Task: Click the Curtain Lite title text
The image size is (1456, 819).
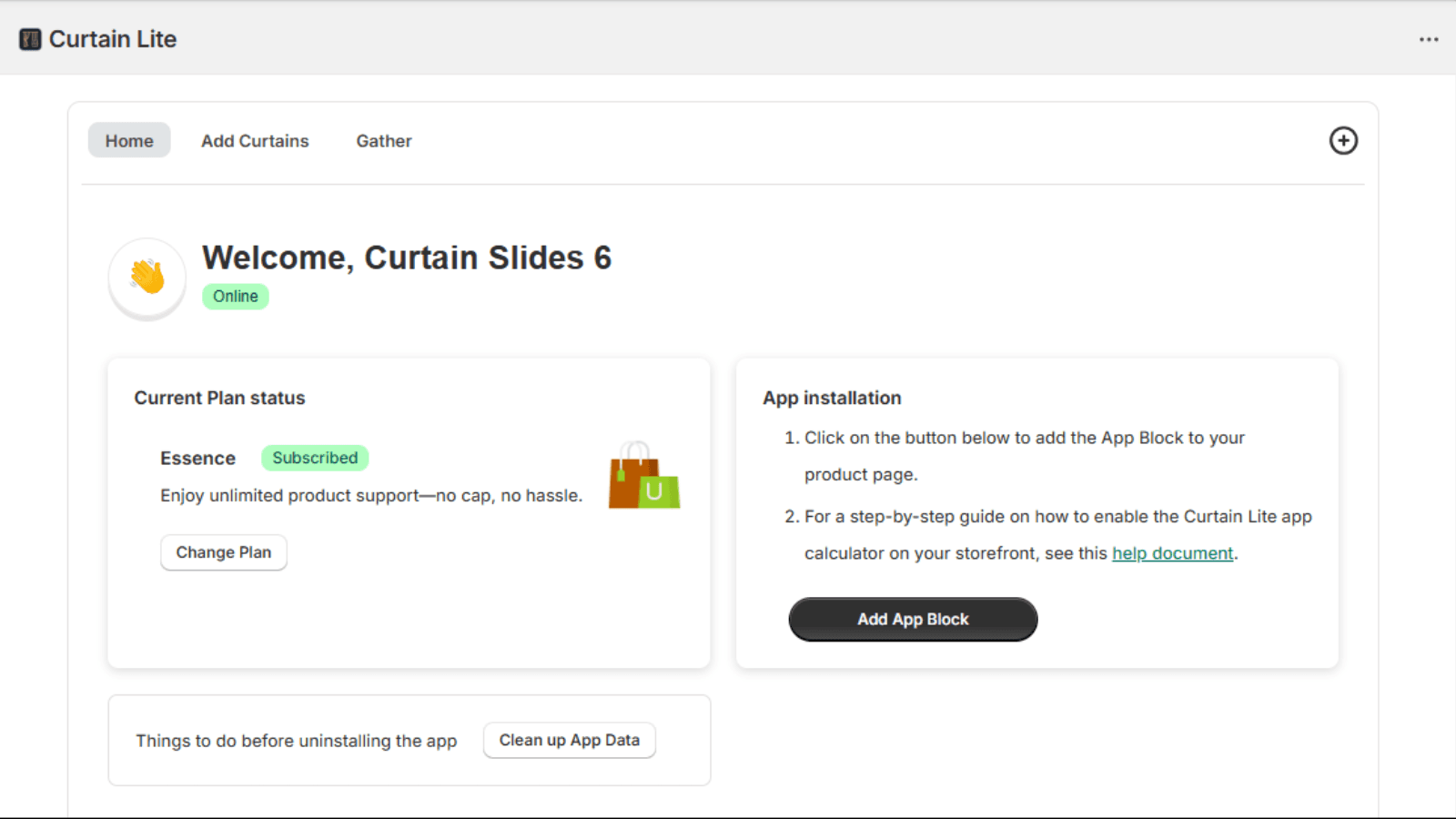Action: [115, 38]
